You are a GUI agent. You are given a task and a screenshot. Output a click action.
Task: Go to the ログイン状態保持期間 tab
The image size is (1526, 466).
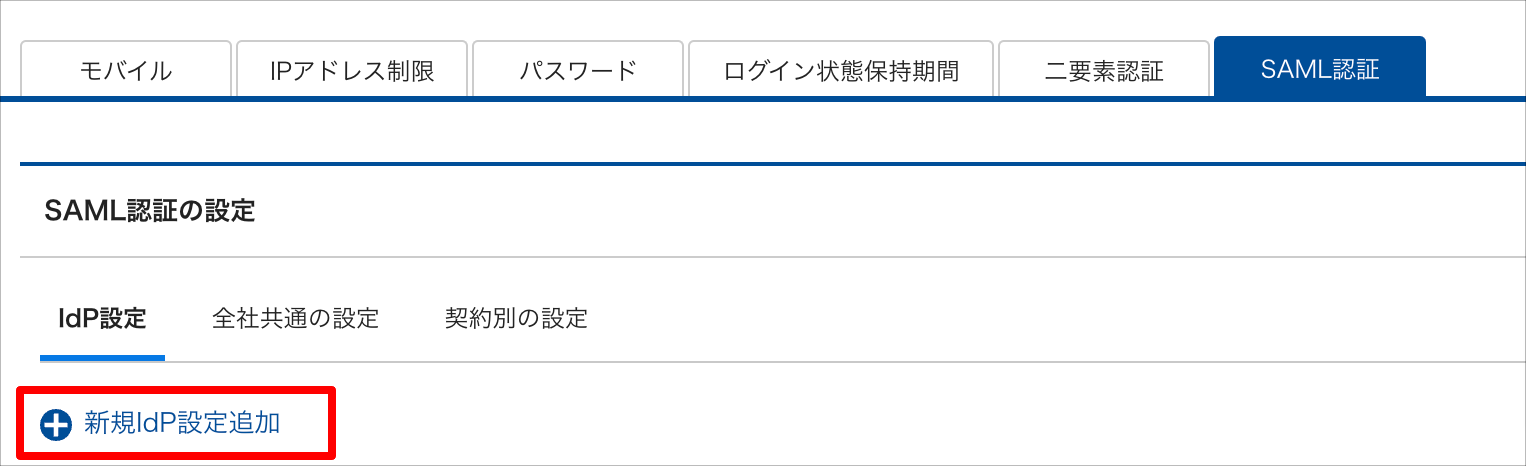(x=841, y=69)
